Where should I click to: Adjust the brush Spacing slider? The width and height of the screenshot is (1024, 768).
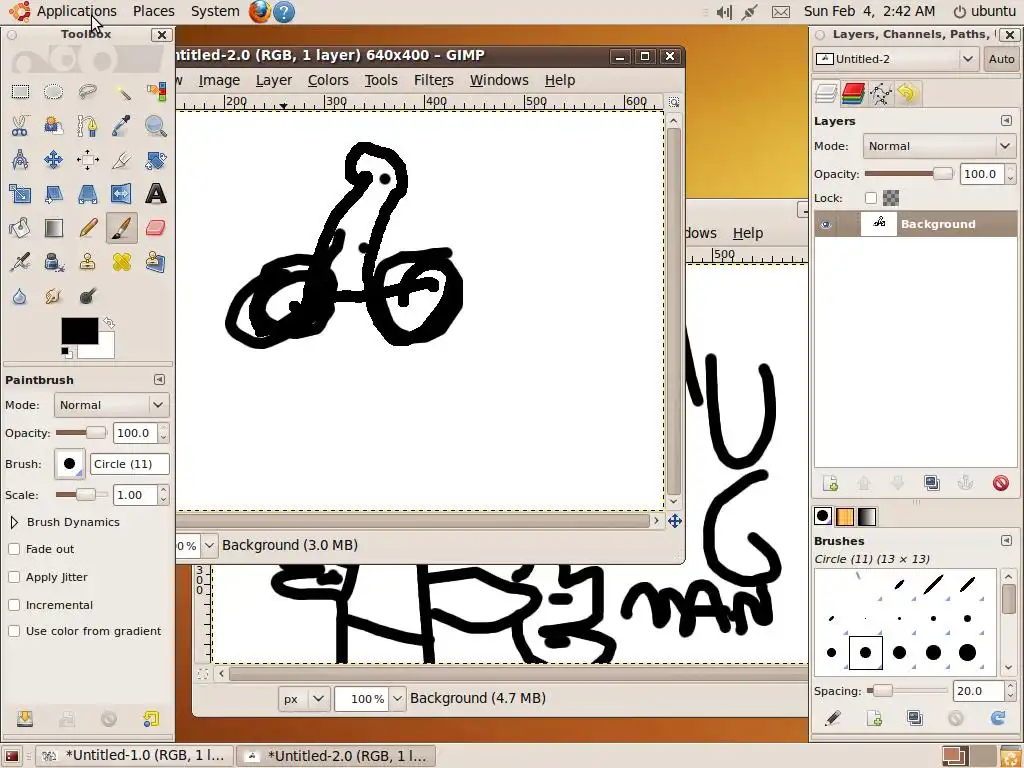[x=907, y=691]
